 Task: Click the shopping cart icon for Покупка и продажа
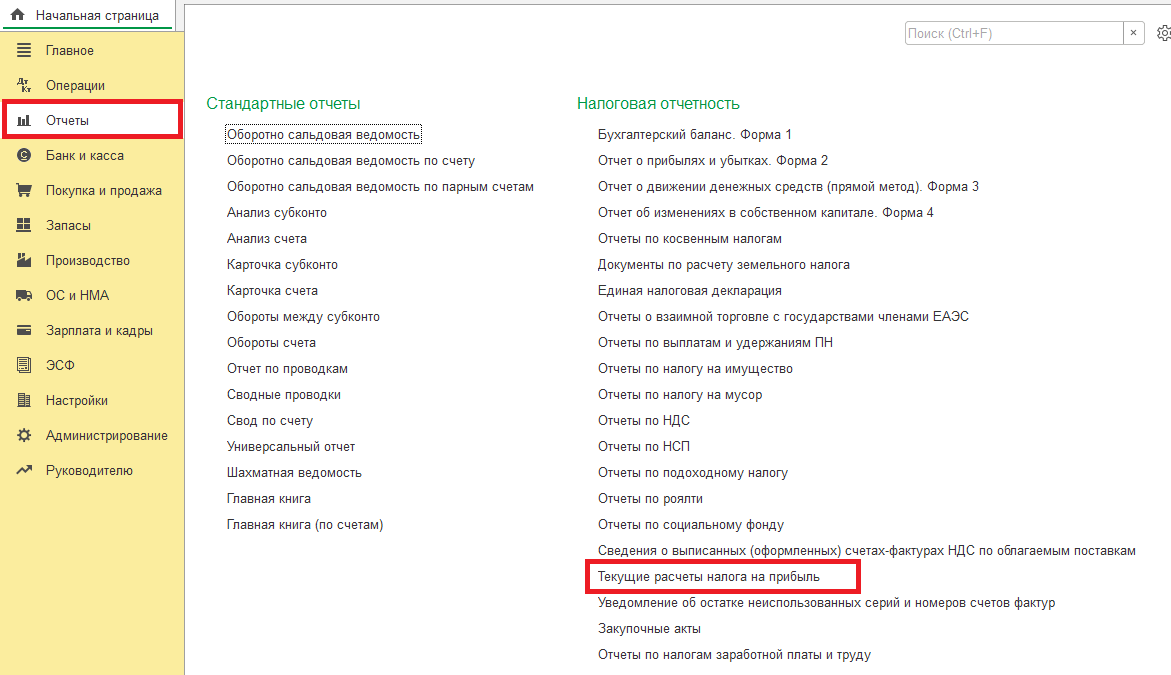[x=24, y=191]
